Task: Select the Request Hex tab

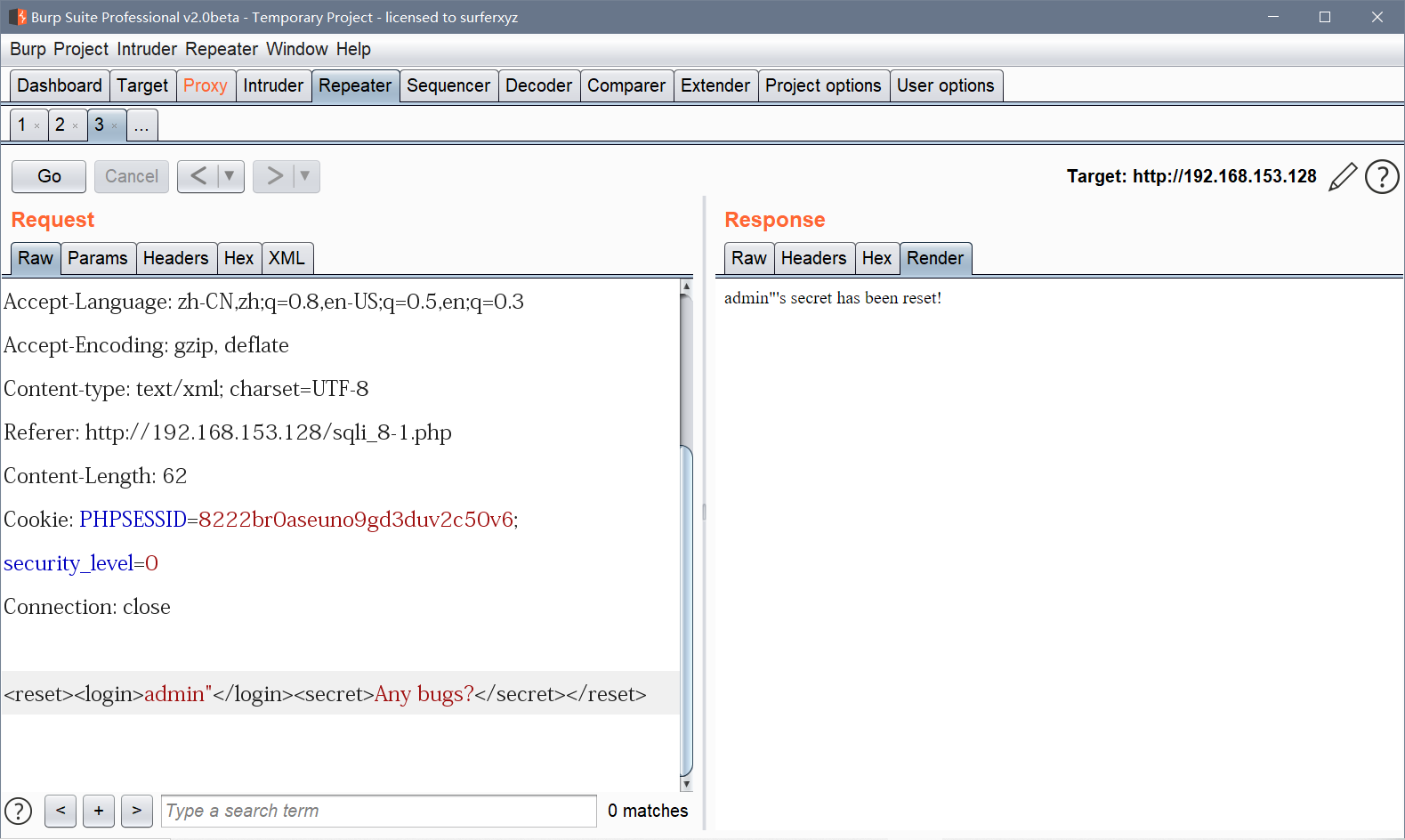Action: 239,258
